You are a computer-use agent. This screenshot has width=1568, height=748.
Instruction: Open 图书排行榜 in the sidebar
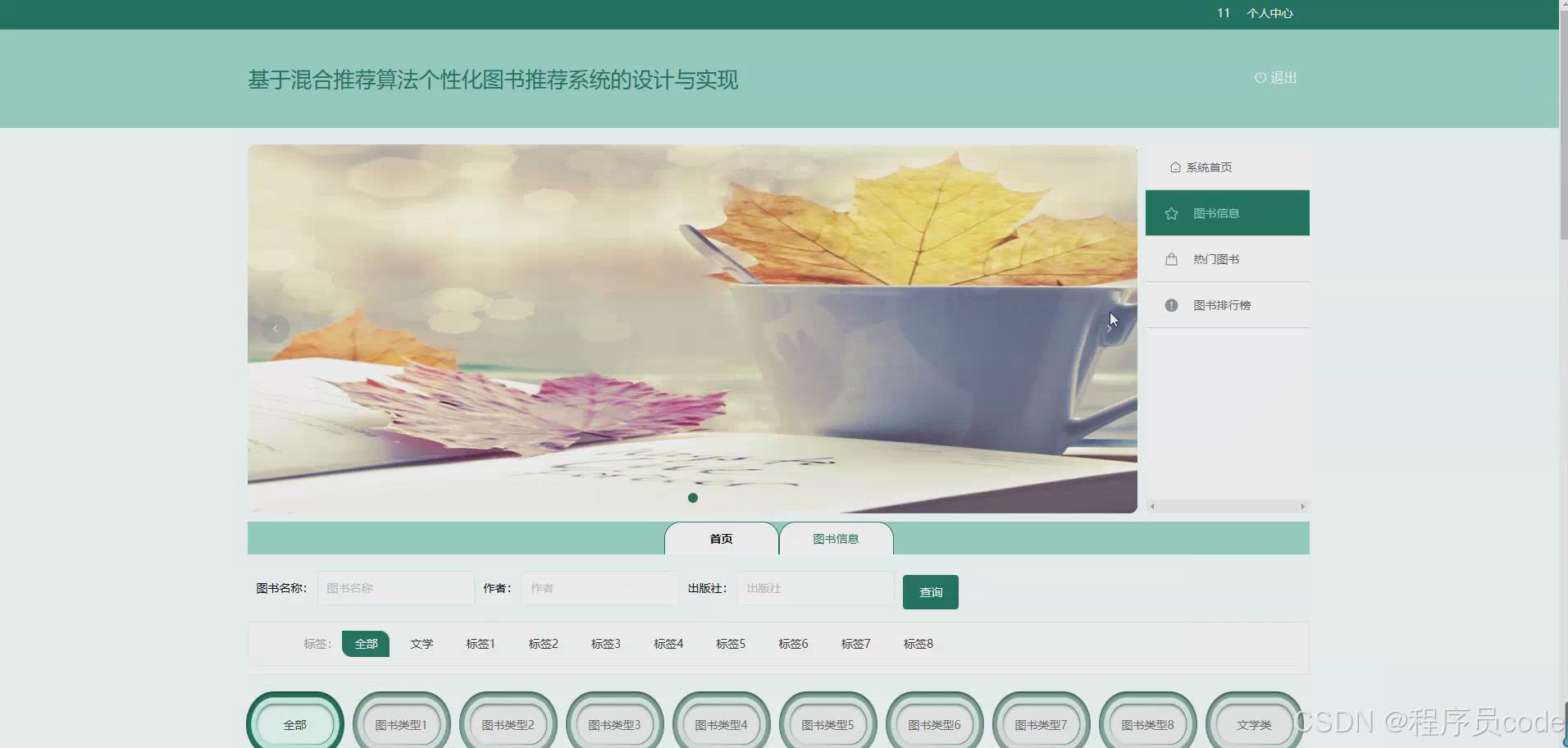click(x=1228, y=305)
